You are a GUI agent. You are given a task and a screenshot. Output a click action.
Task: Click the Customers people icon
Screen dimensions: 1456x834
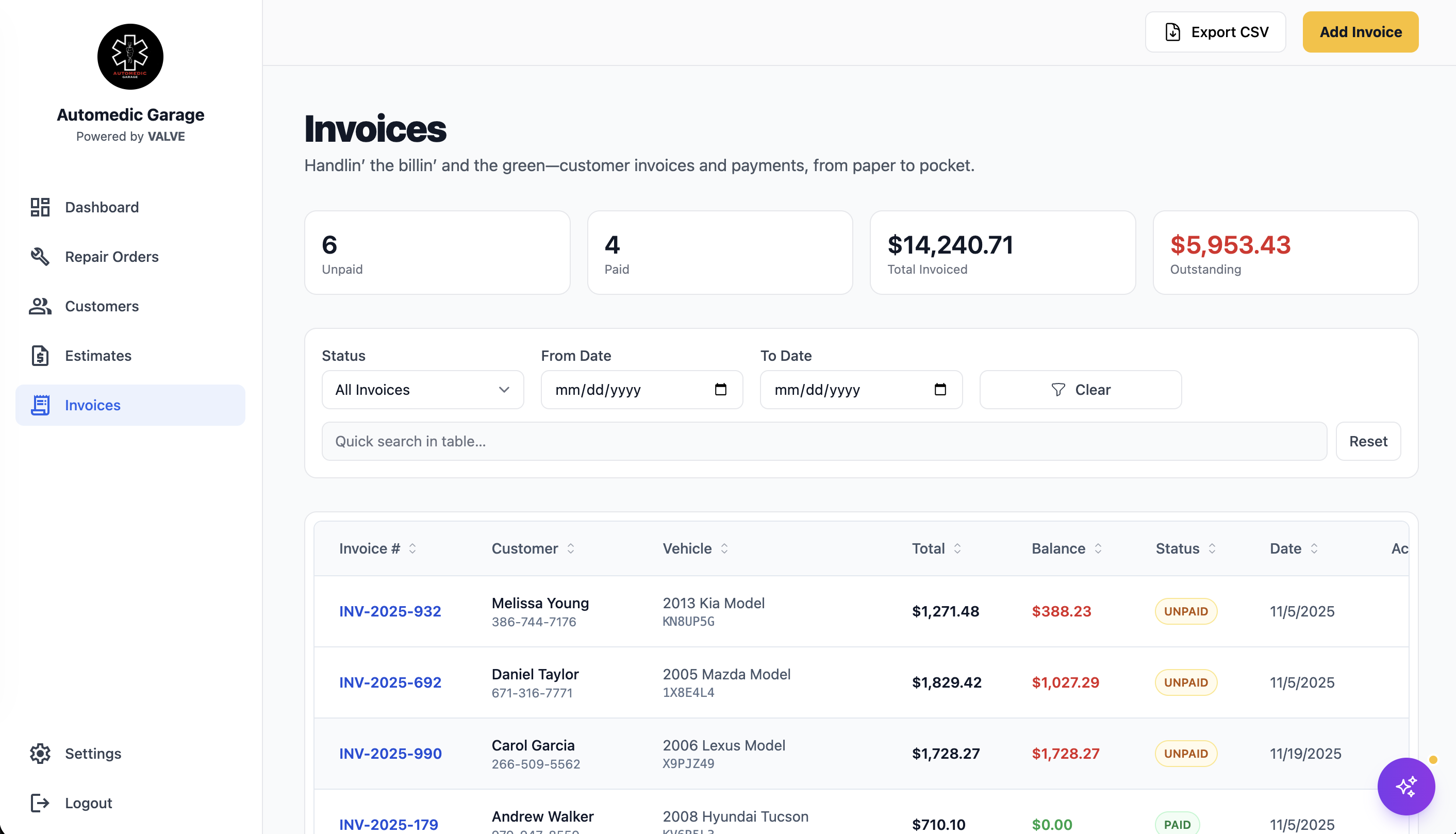point(39,307)
